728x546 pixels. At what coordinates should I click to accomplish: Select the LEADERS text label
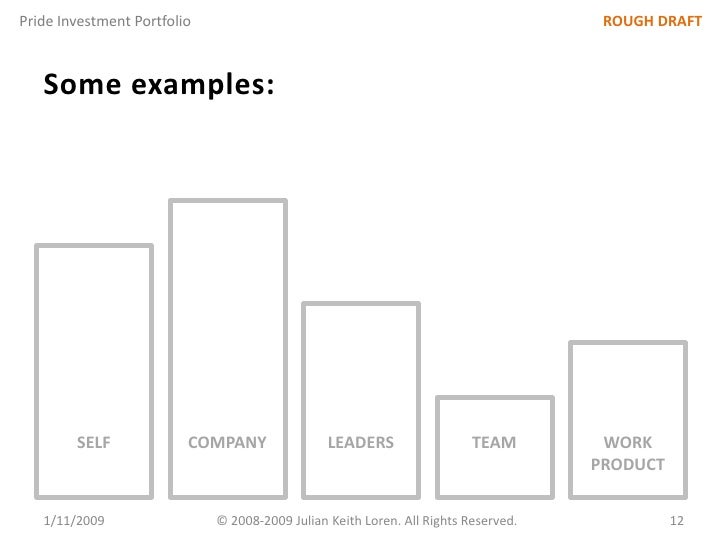pyautogui.click(x=360, y=442)
